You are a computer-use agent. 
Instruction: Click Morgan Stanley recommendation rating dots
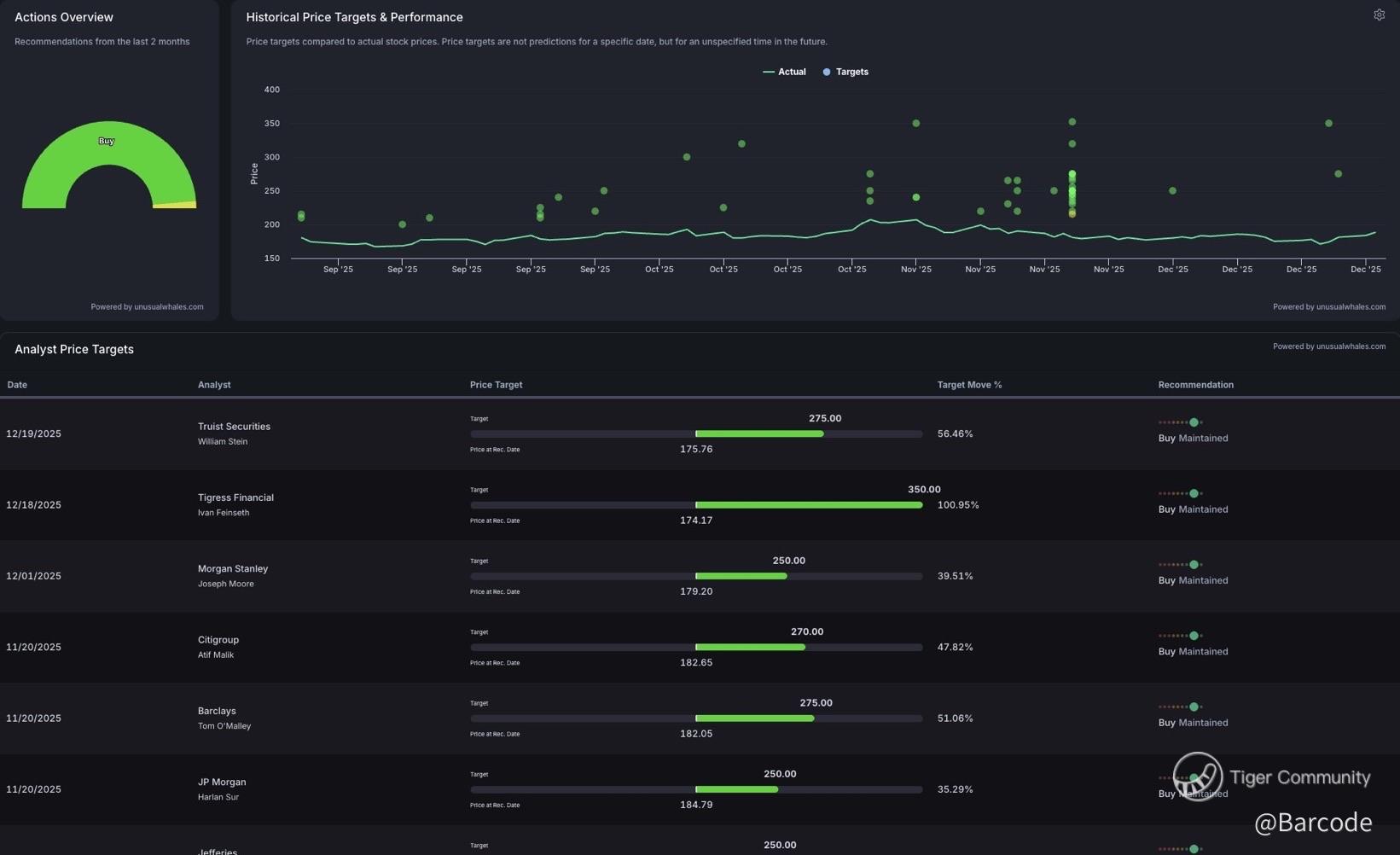(x=1181, y=565)
